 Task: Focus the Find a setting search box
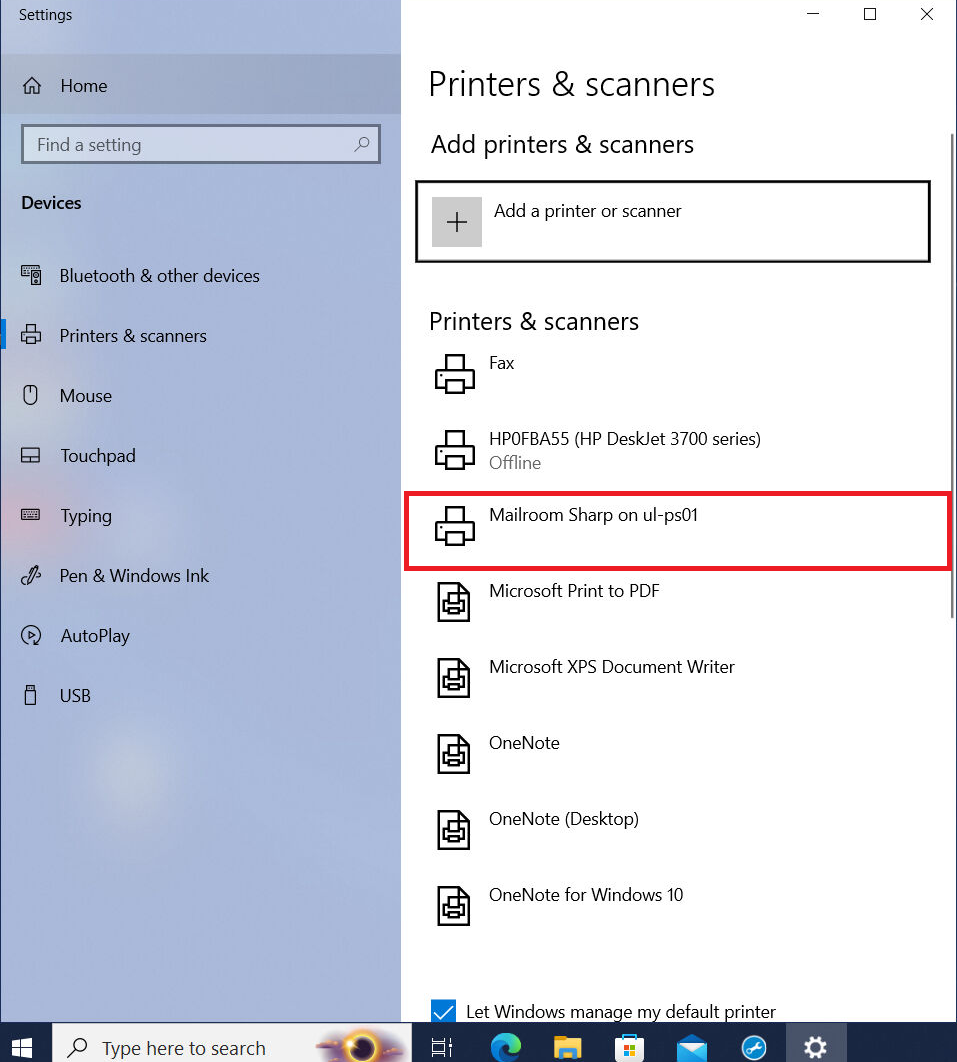coord(200,144)
